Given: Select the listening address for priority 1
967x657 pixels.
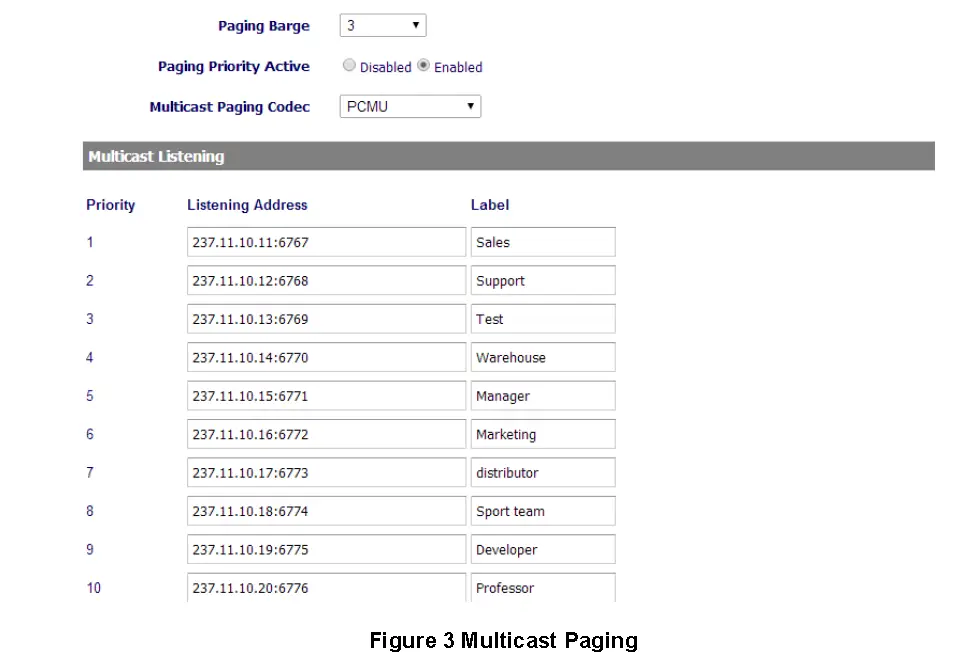Looking at the screenshot, I should [x=326, y=241].
